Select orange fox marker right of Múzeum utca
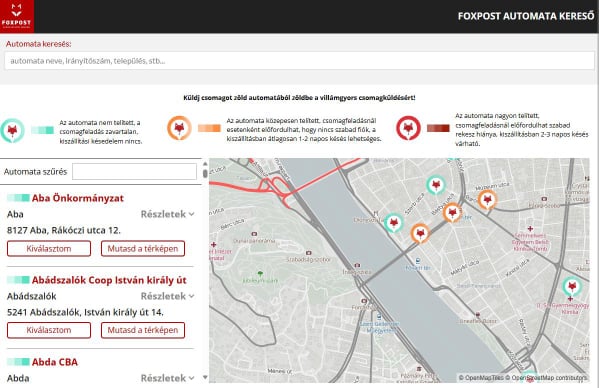Screen dimensions: 599x388 point(487,200)
